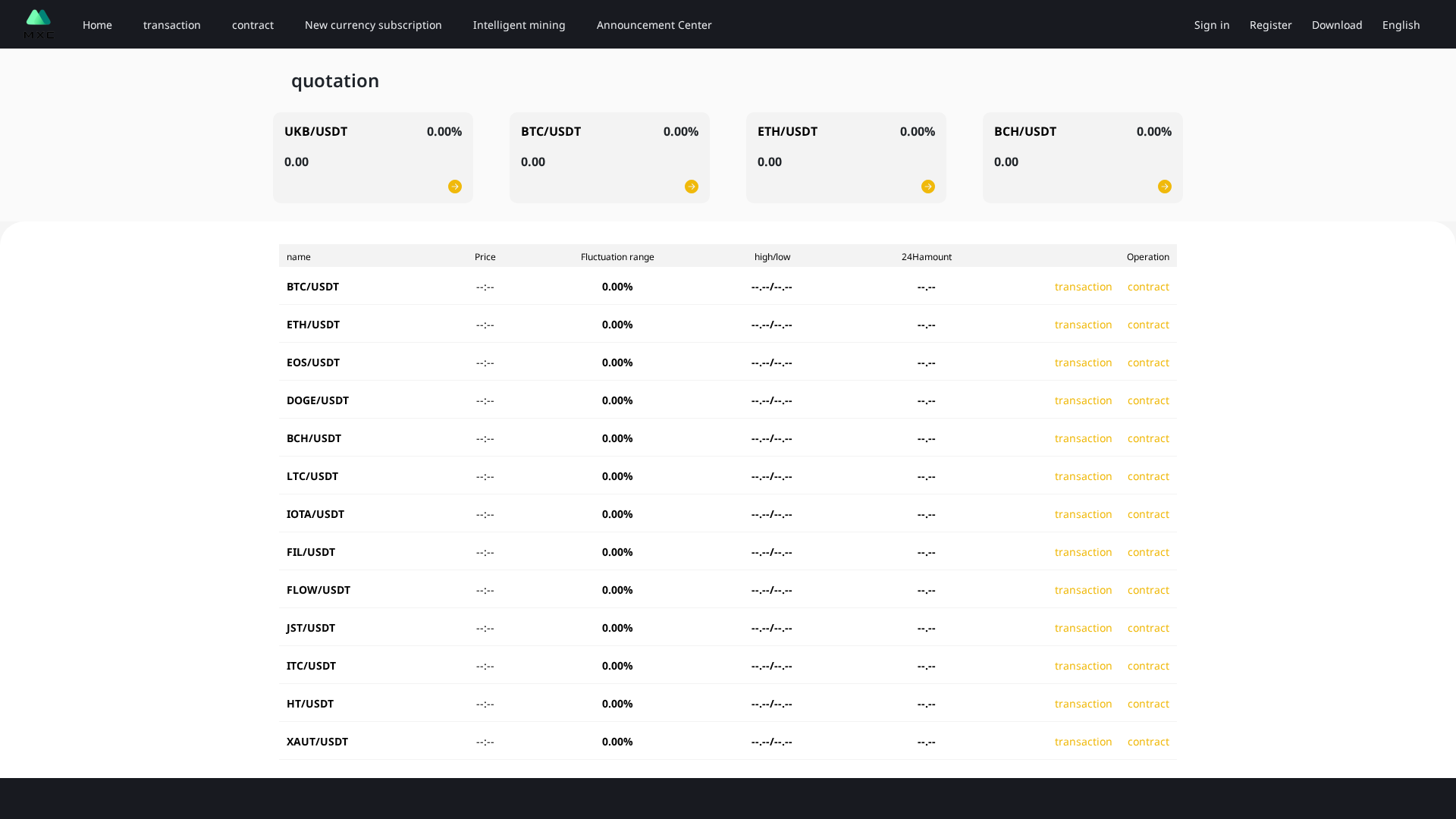Click the arrow icon on BTC/USDT card

point(691,186)
